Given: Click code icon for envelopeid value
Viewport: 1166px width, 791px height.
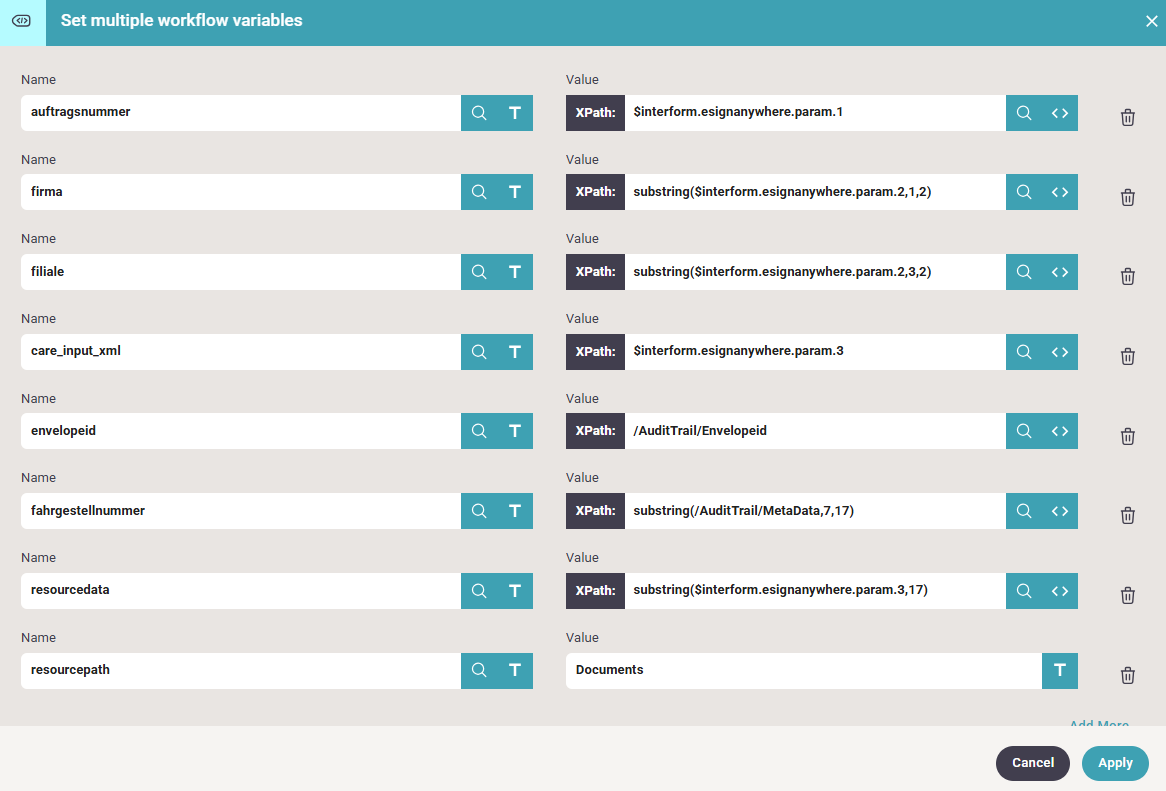Looking at the screenshot, I should pyautogui.click(x=1060, y=431).
